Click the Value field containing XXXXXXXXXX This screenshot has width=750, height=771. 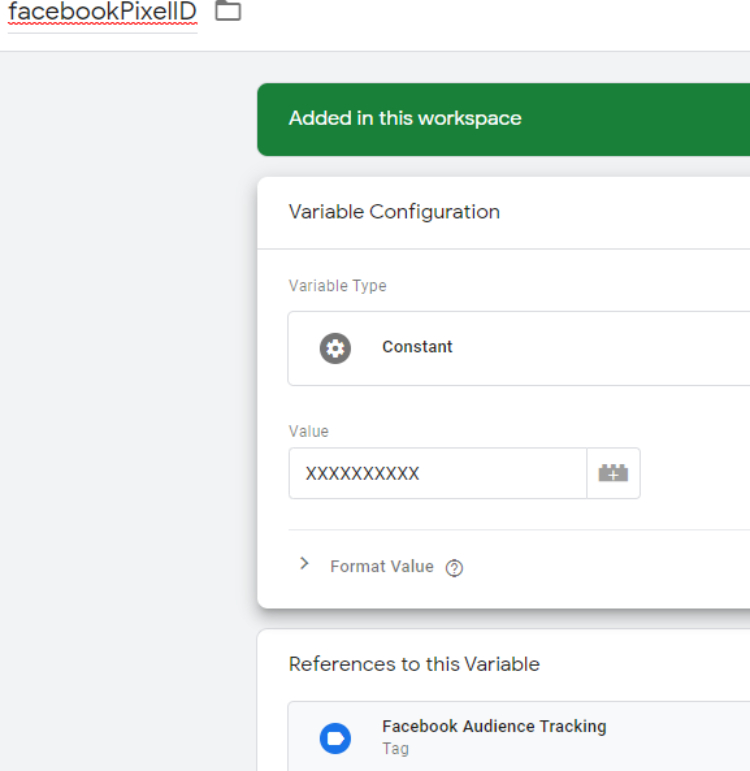(x=437, y=473)
